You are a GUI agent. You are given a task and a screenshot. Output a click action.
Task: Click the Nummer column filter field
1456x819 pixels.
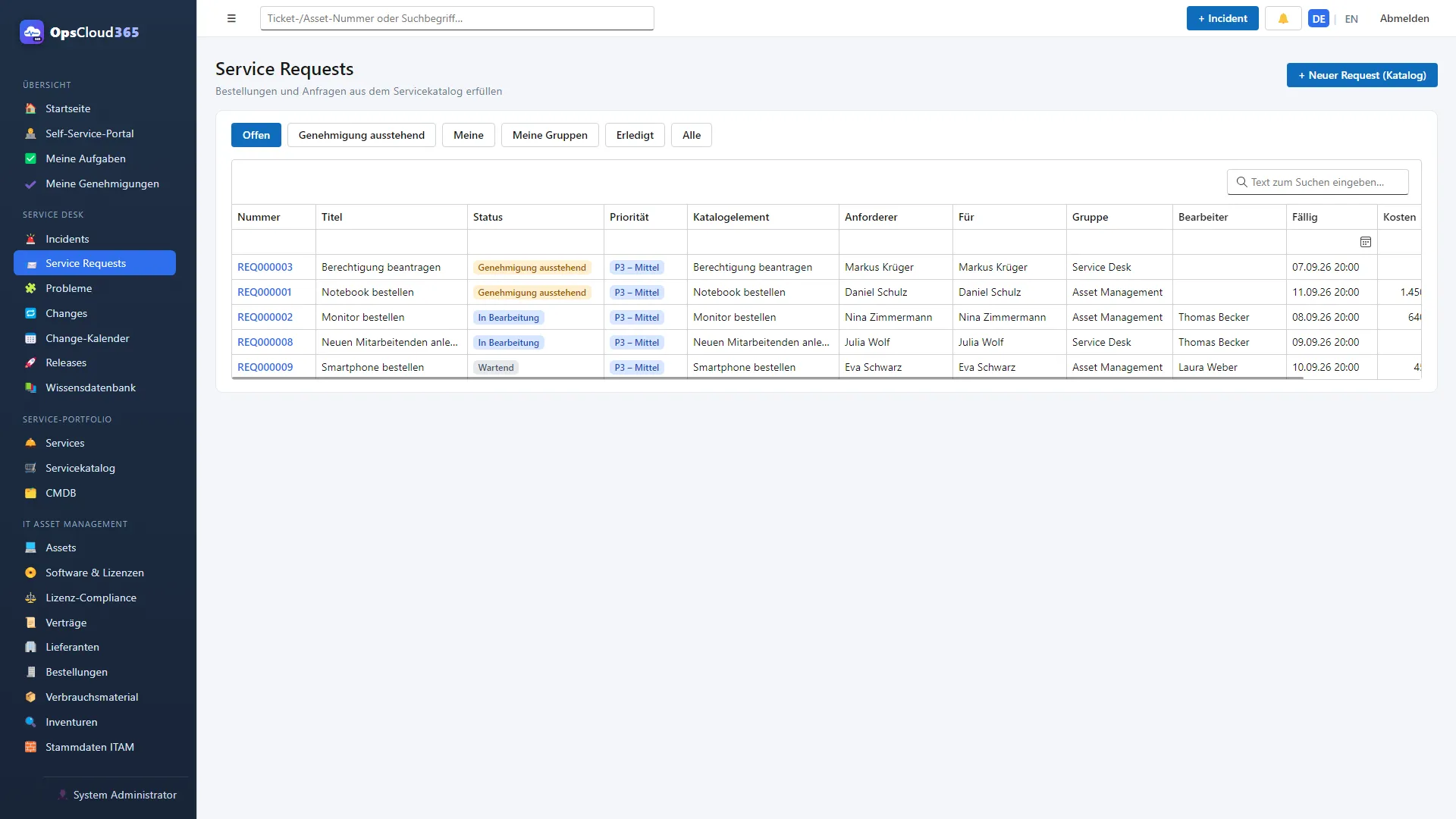point(274,242)
